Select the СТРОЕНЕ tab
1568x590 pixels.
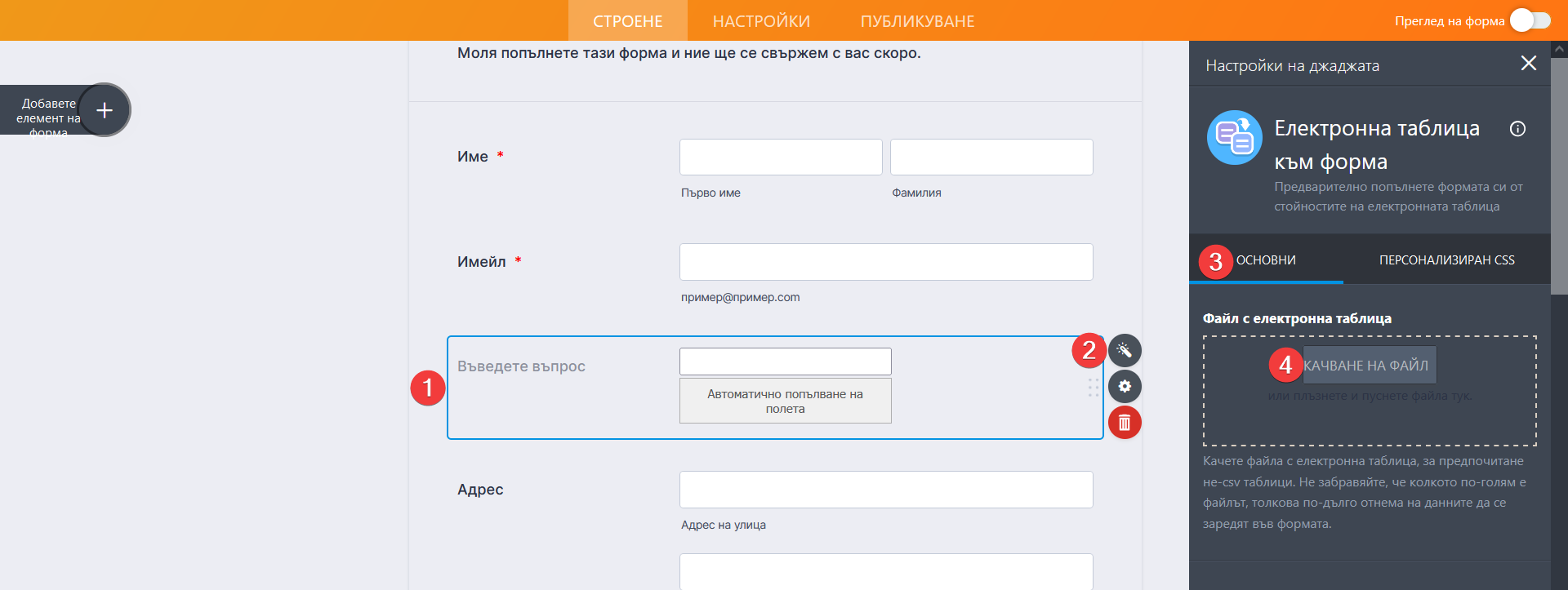pos(627,21)
